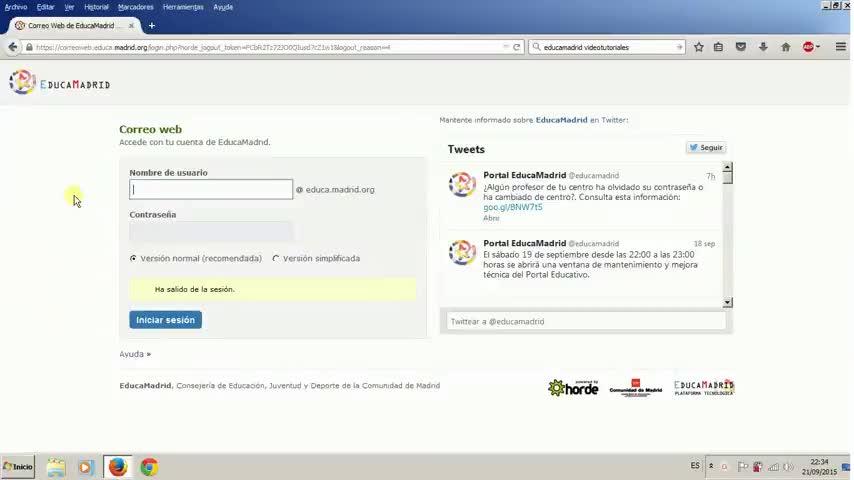Click the Pocket save icon
Image resolution: width=854 pixels, height=480 pixels.
pos(741,47)
